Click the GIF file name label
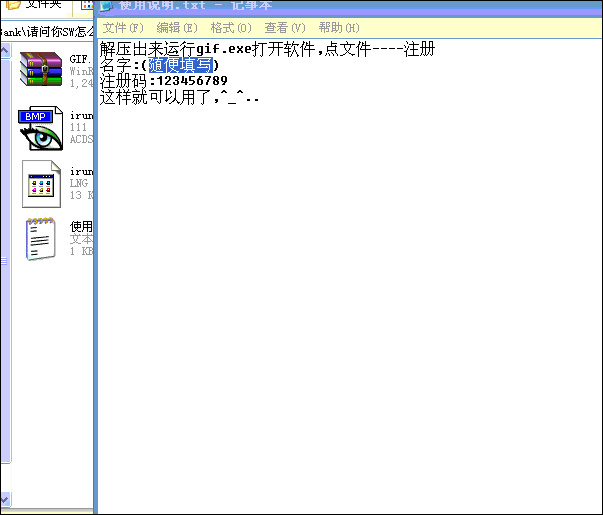 81,59
